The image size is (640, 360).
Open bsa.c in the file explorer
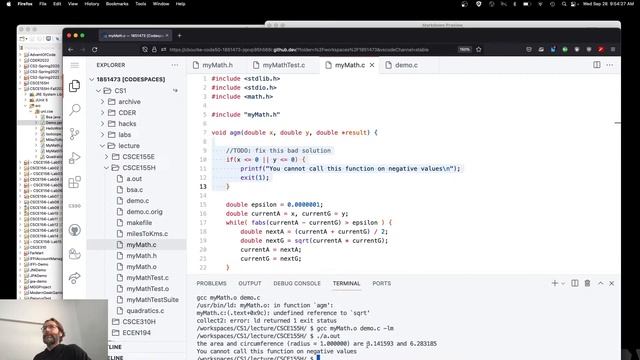[135, 190]
